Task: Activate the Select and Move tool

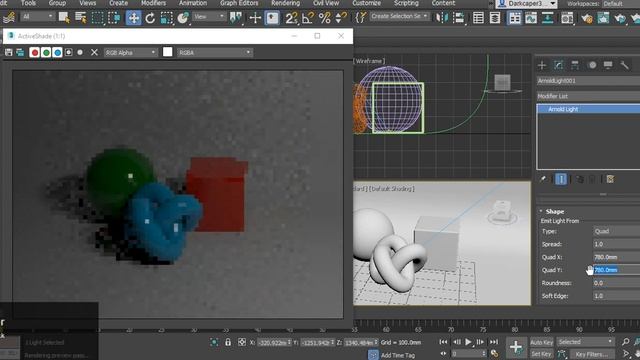Action: point(133,18)
